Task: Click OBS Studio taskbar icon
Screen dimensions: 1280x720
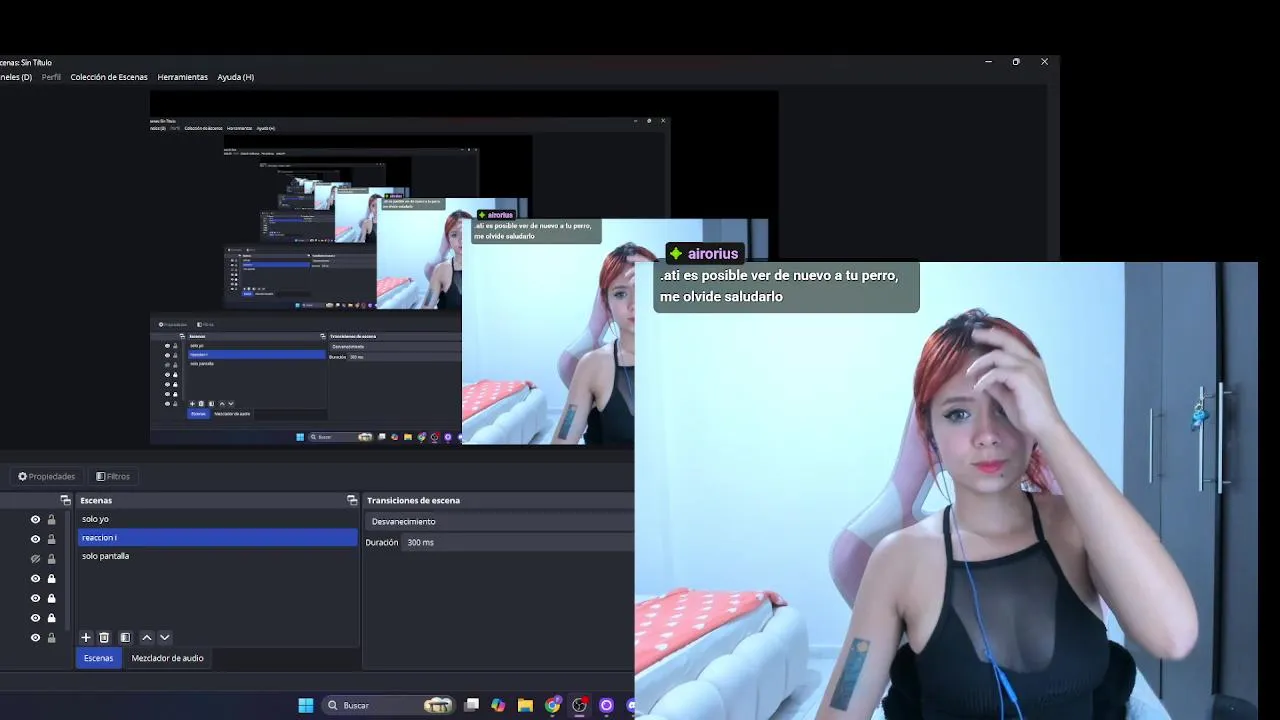Action: pyautogui.click(x=579, y=705)
